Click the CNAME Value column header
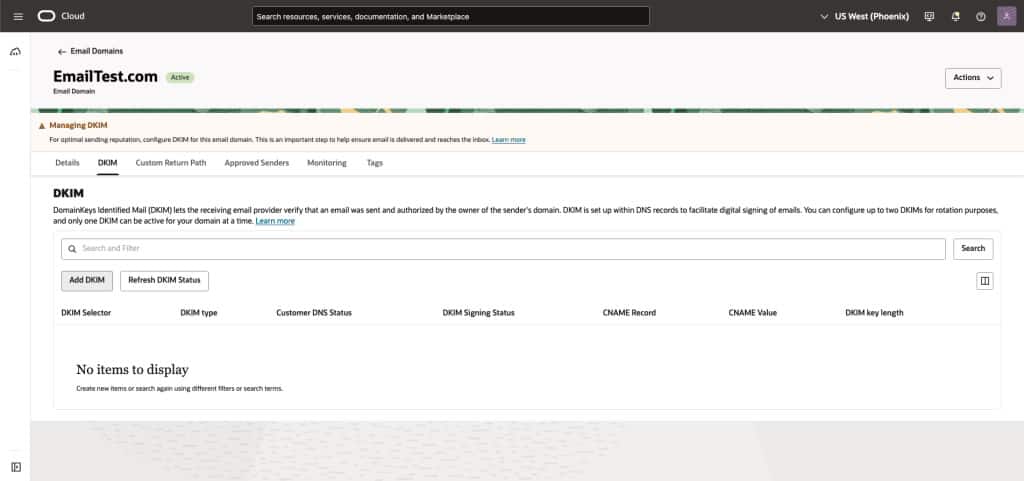1024x481 pixels. pos(752,313)
